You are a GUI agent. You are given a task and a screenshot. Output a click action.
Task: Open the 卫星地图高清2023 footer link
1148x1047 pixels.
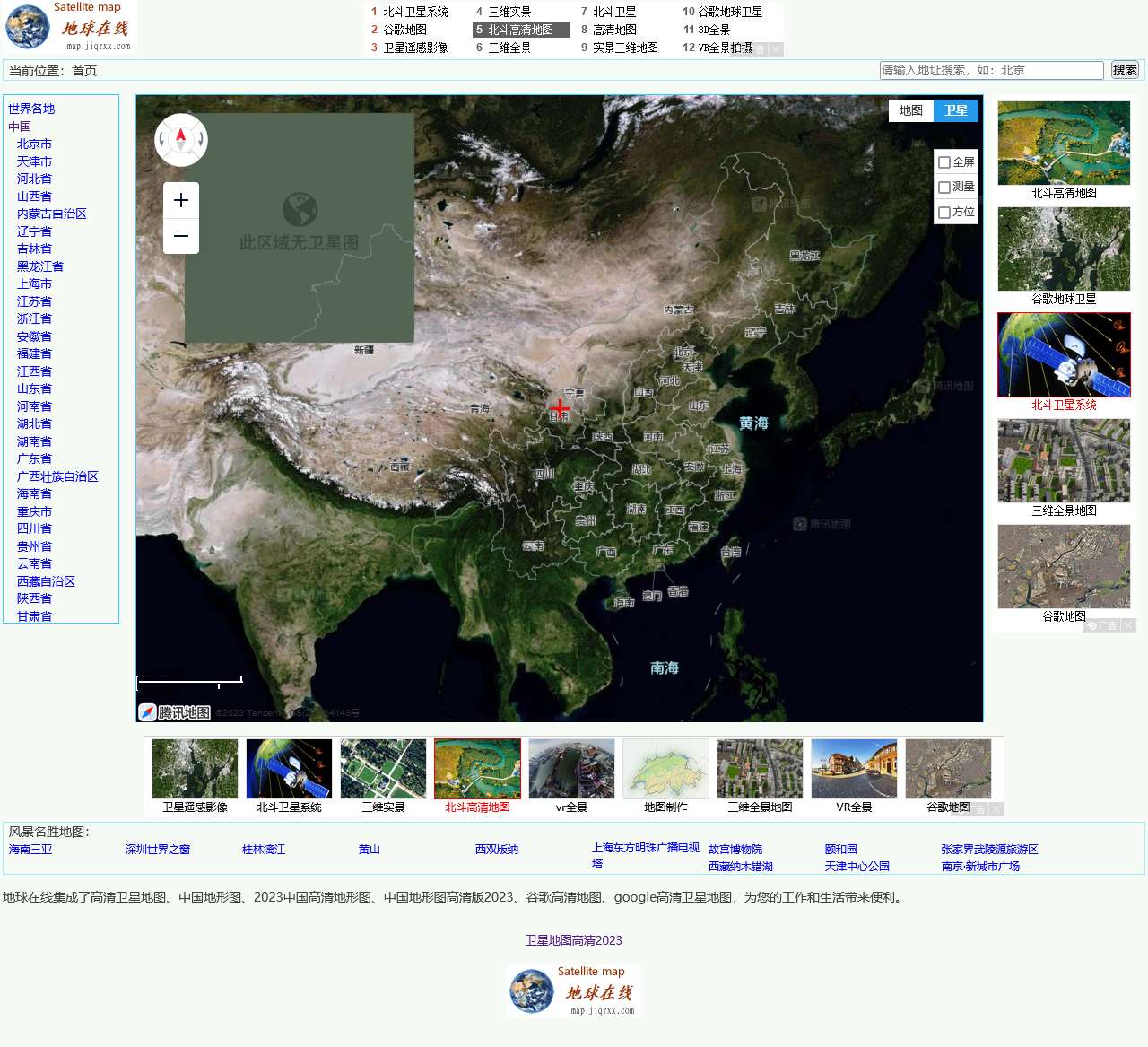pos(574,940)
